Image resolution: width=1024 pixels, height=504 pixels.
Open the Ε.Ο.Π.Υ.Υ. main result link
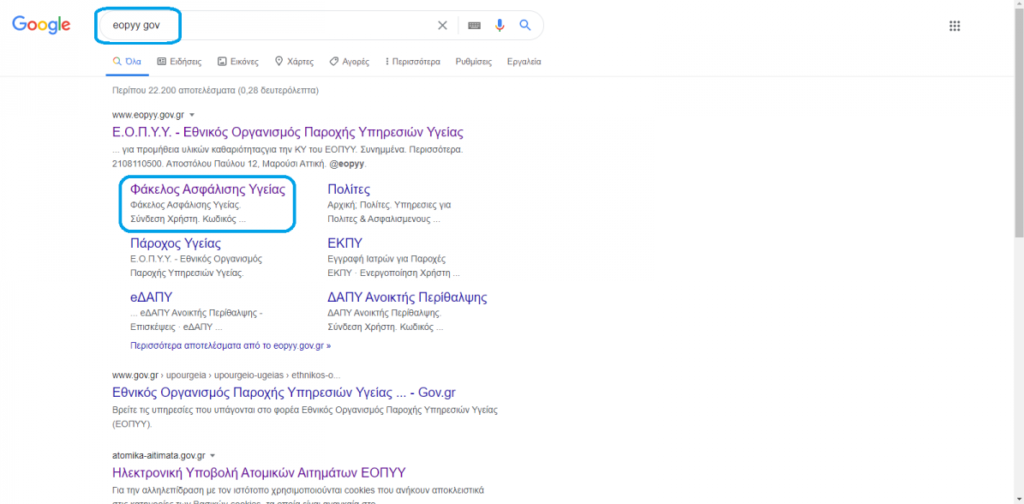[x=288, y=133]
